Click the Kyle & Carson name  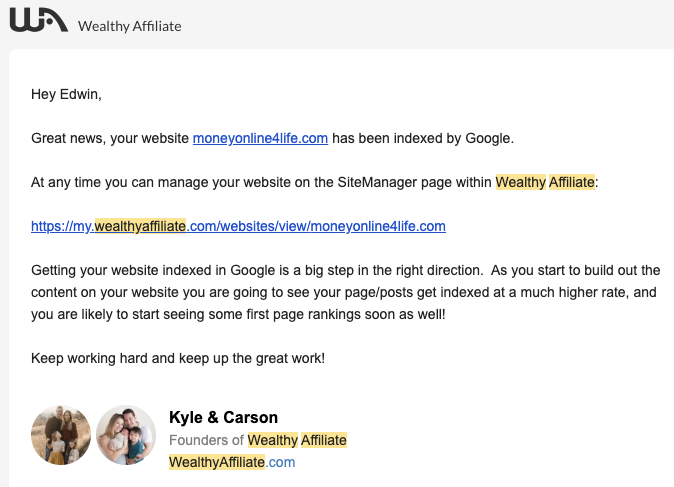tap(223, 417)
